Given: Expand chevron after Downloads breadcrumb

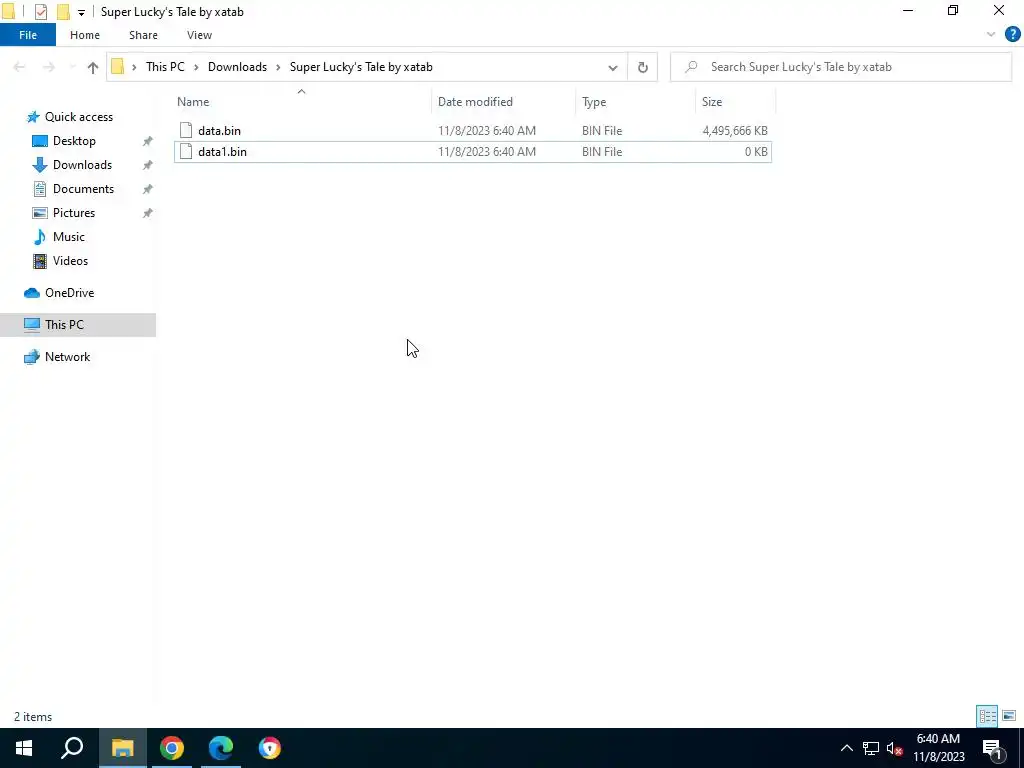Looking at the screenshot, I should click(x=278, y=67).
